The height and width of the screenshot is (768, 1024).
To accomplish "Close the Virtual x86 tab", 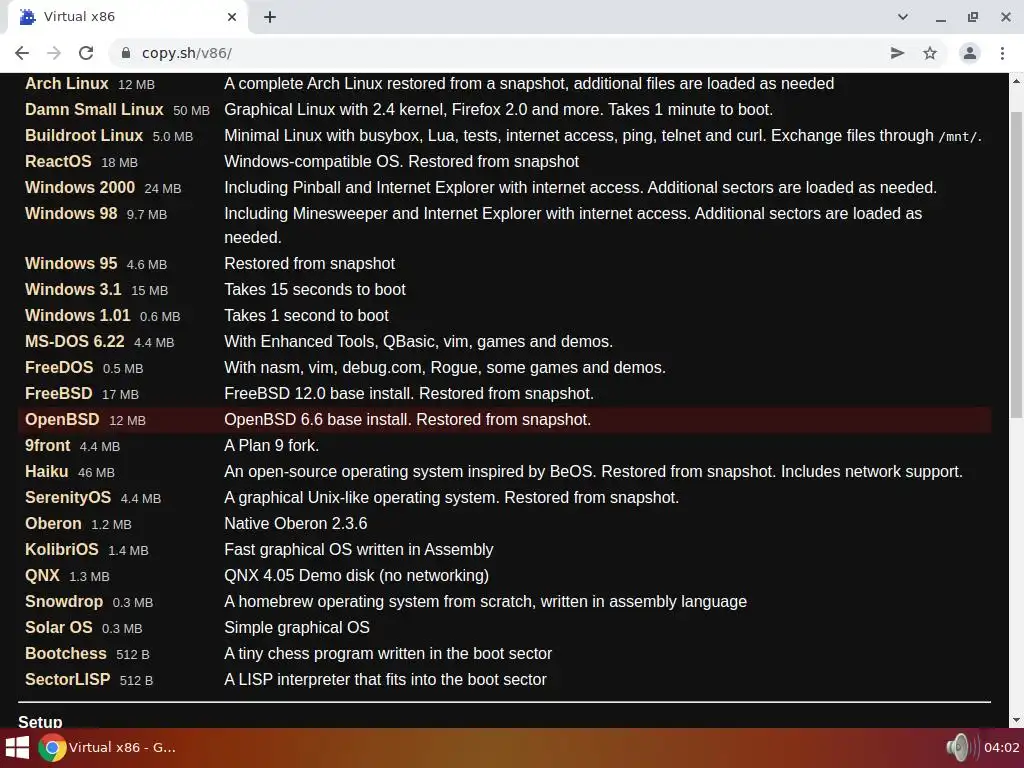I will [x=232, y=17].
